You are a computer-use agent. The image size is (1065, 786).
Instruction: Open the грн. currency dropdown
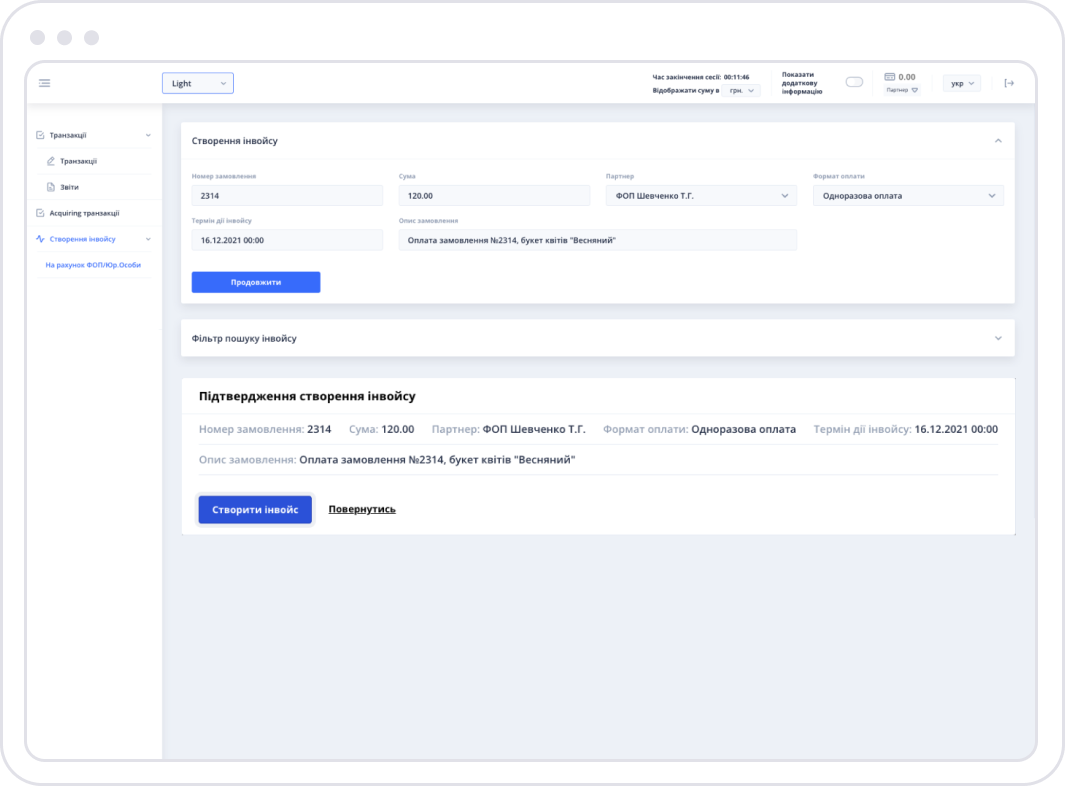click(742, 90)
